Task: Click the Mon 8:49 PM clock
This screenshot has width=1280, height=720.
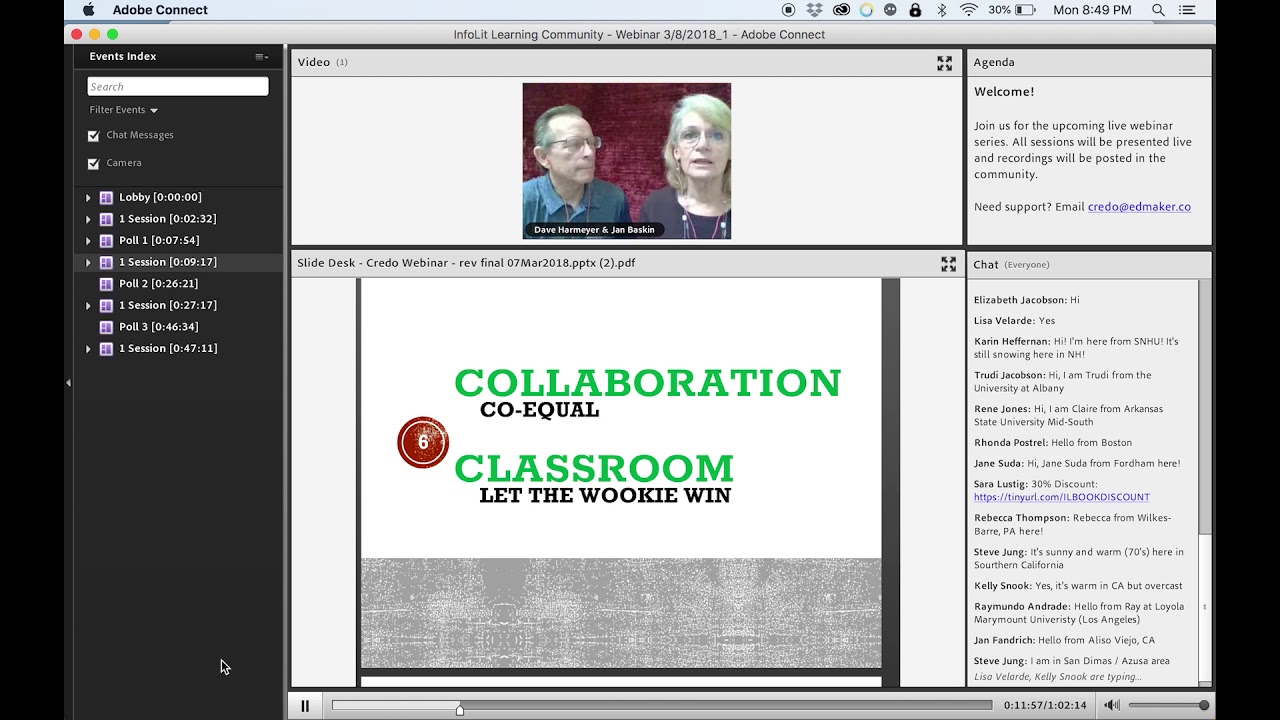Action: [x=1092, y=10]
